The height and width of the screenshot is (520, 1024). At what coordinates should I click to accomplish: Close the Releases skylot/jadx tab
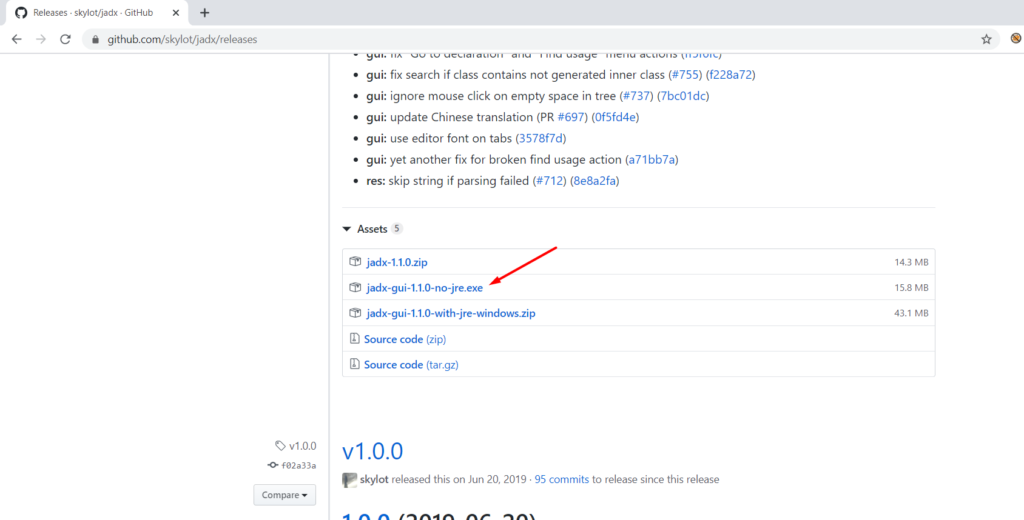point(176,12)
